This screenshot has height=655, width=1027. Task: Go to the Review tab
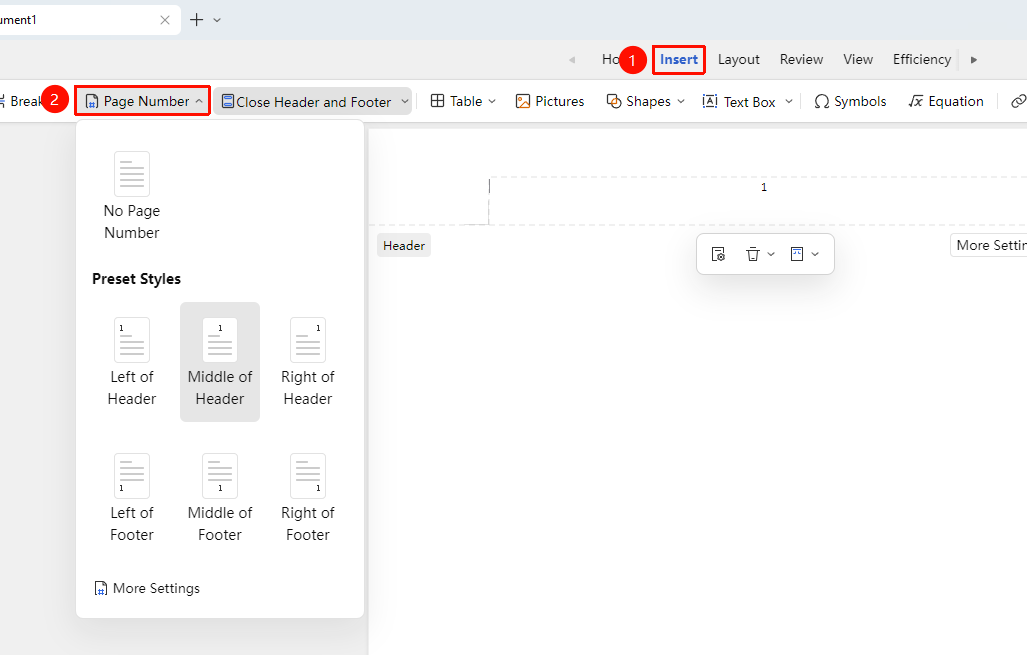click(x=801, y=60)
